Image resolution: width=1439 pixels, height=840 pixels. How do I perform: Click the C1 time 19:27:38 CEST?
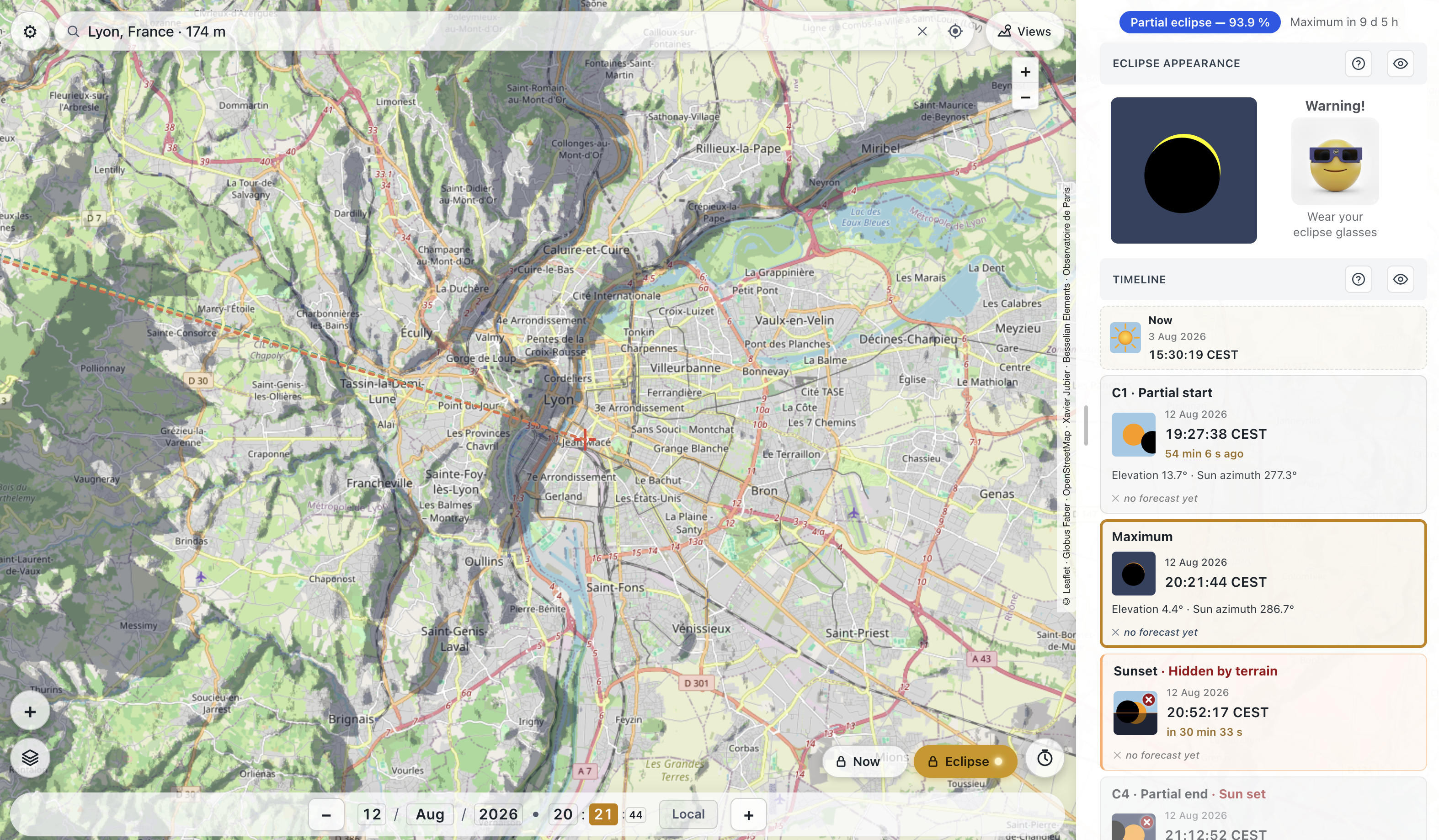click(1216, 434)
